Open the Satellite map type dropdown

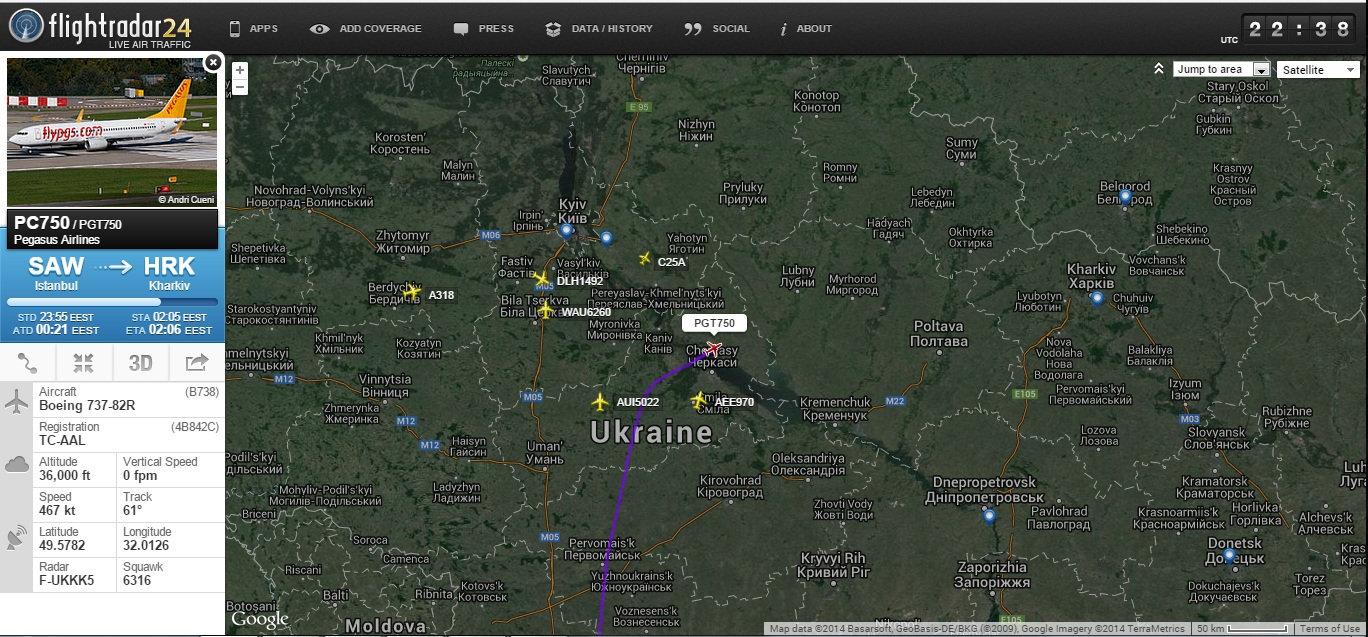[1318, 69]
